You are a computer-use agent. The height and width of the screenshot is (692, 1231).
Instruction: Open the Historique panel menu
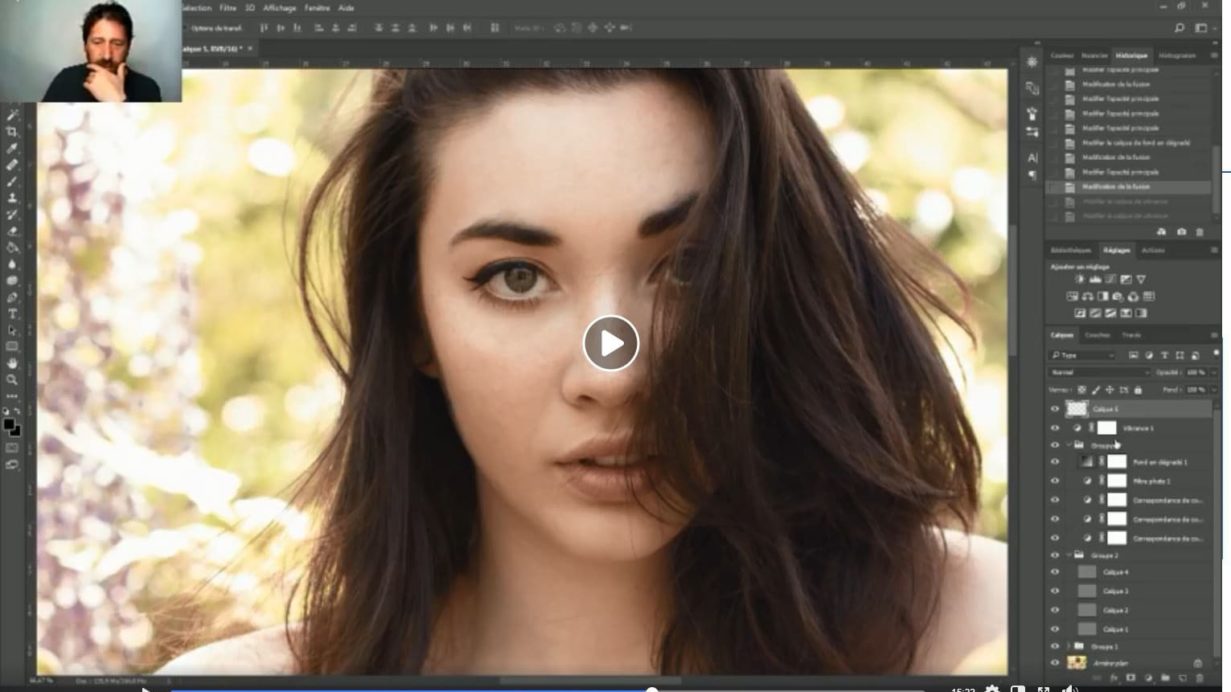[x=1215, y=56]
